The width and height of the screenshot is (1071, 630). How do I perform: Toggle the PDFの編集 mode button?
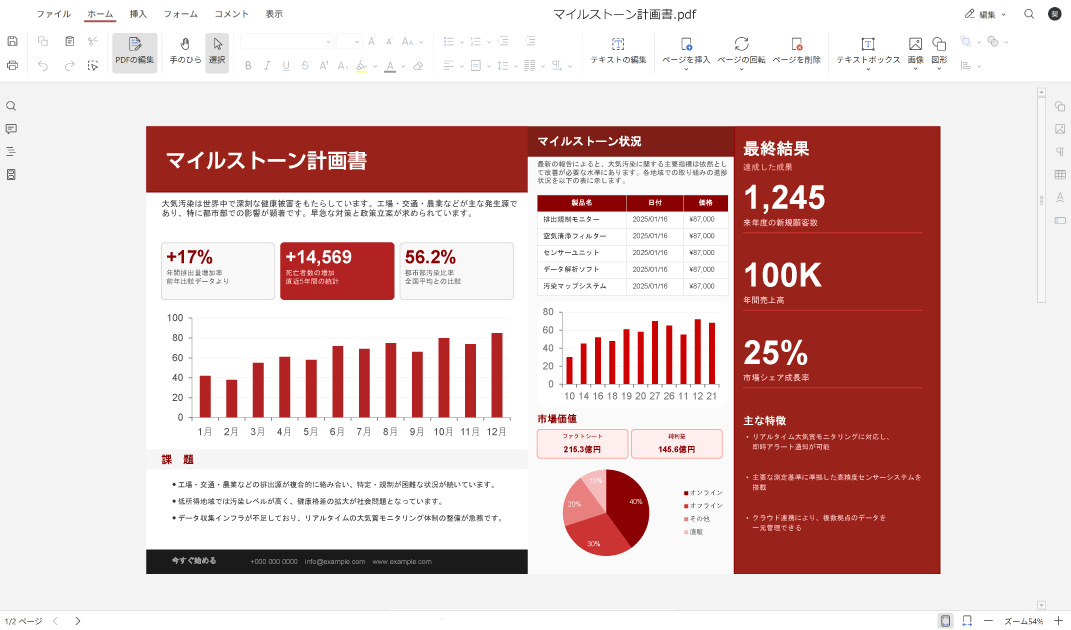[x=135, y=53]
